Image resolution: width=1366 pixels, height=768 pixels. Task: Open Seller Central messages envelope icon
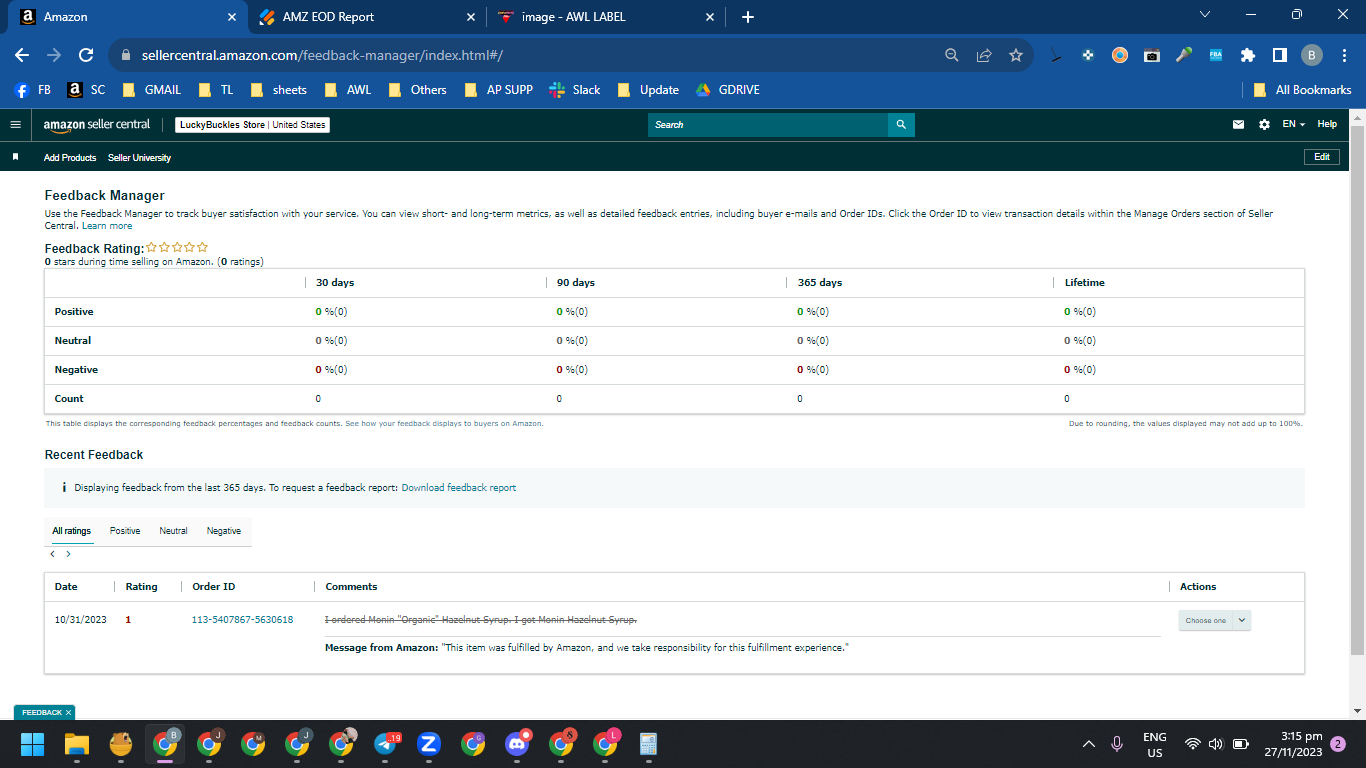1238,125
